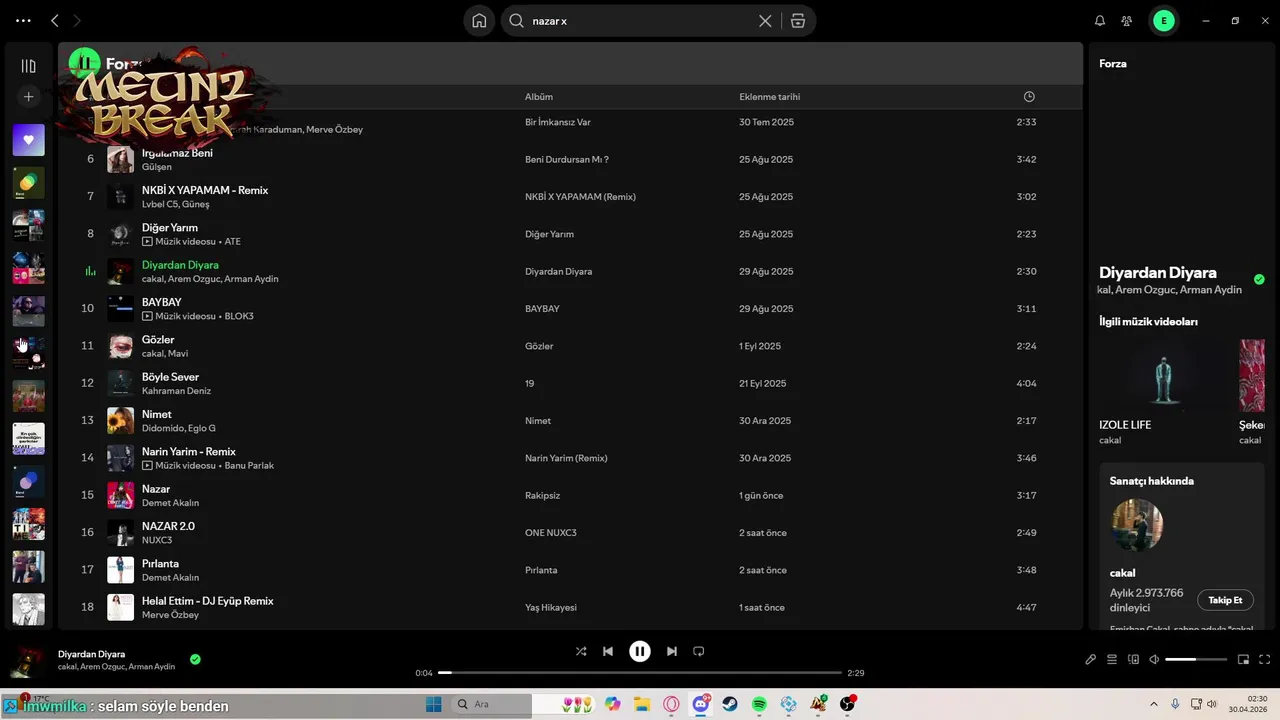Click the taskbar Ara search box

(490, 704)
